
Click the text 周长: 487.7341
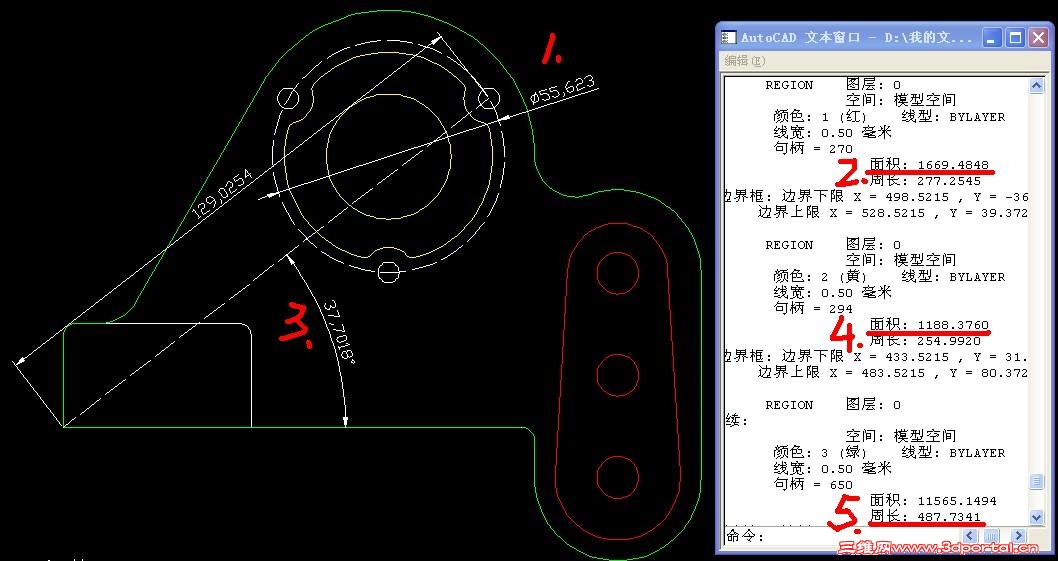click(925, 517)
